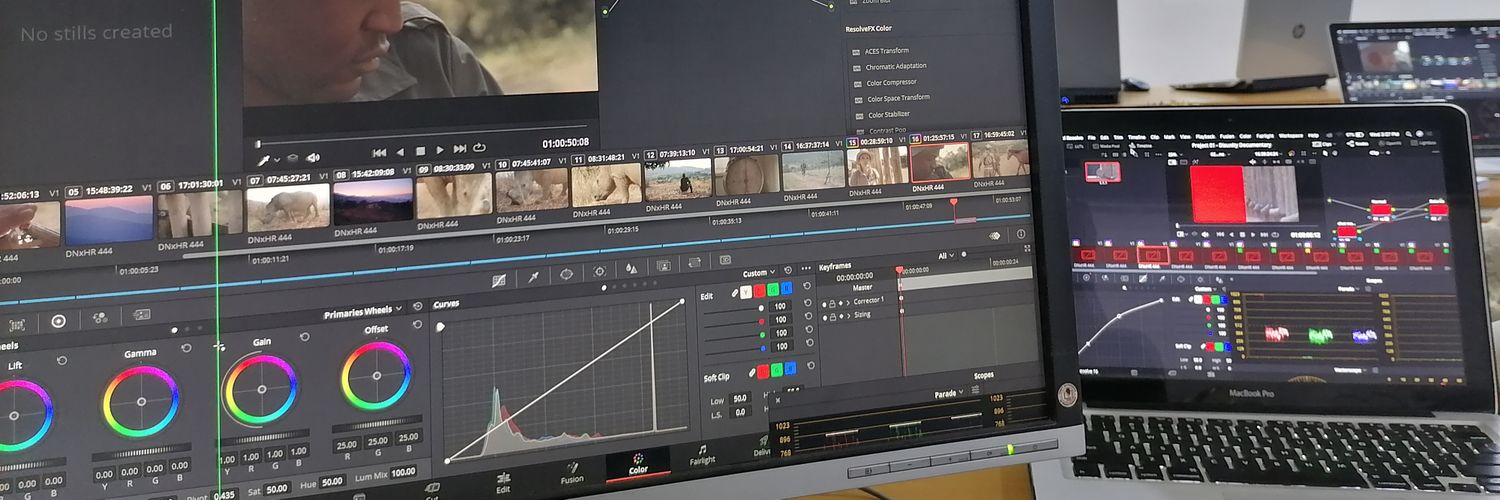The image size is (1500, 500).
Task: Open the Curves palette icon
Action: pyautogui.click(x=499, y=280)
